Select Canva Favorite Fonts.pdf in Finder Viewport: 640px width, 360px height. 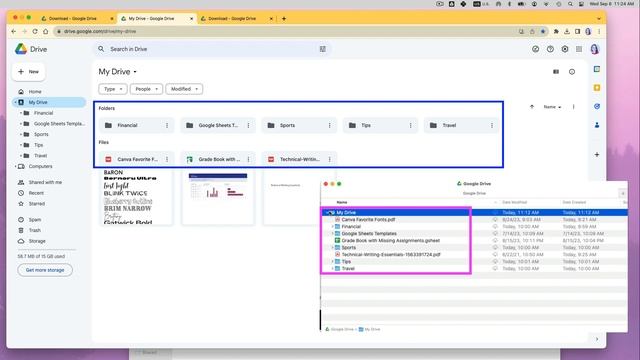368,220
